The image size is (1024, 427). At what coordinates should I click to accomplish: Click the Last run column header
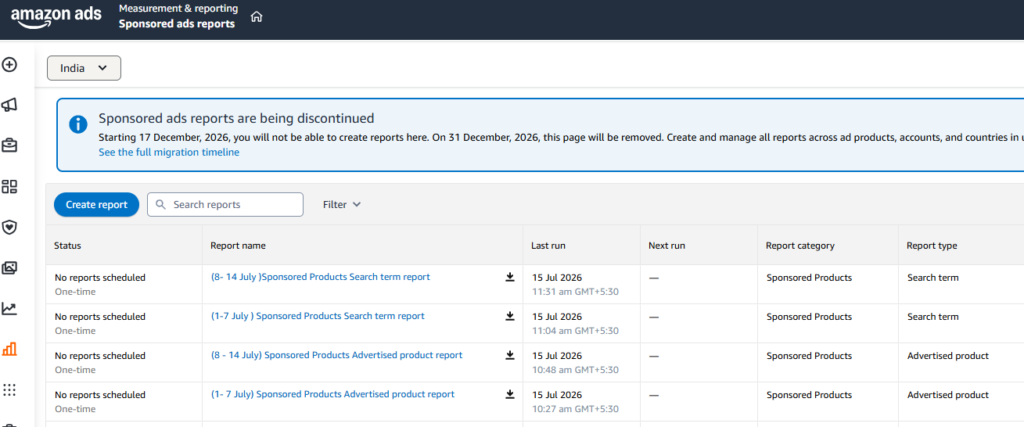(548, 245)
